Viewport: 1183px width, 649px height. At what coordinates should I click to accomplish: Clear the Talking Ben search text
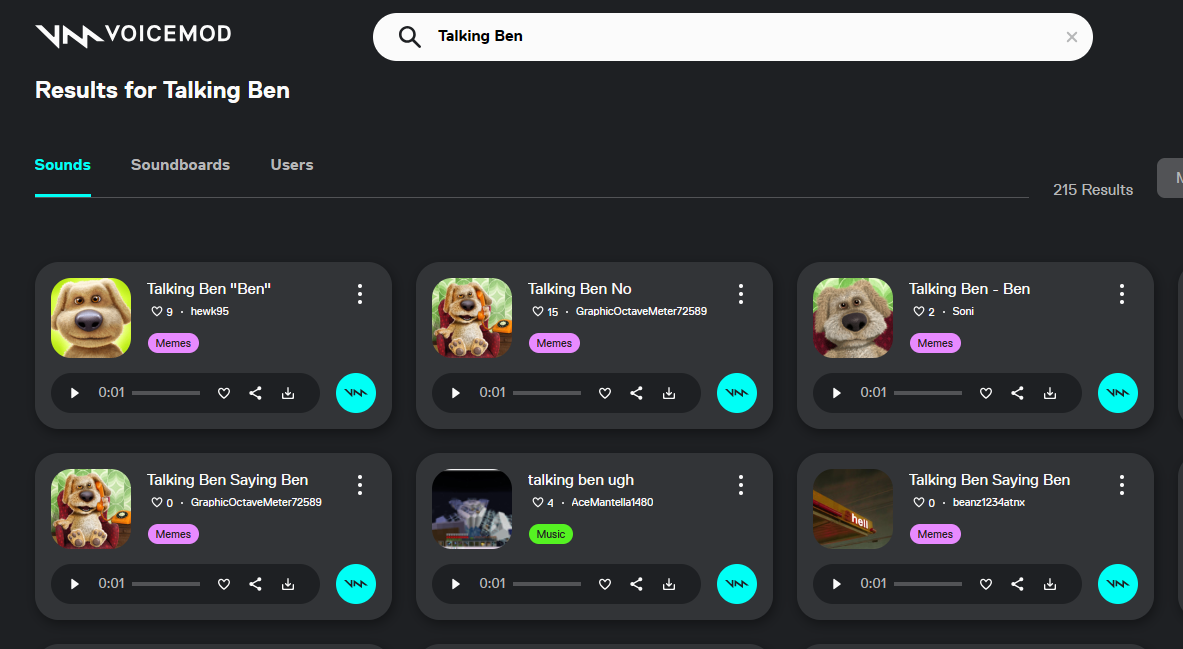(1071, 37)
